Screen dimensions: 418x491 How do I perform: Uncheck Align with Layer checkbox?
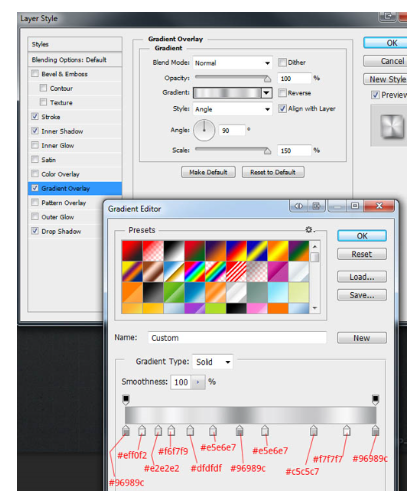point(282,108)
